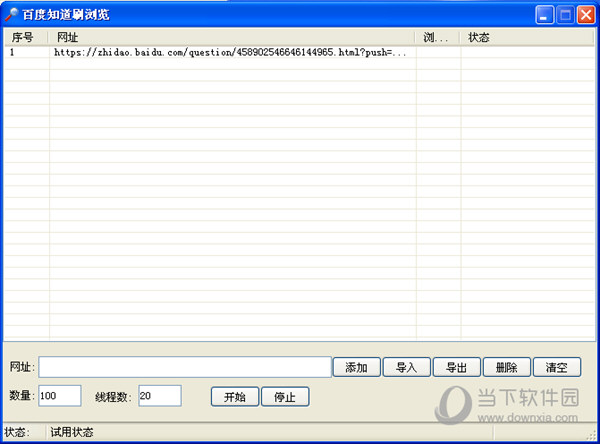Click the 浏... column header
Viewport: 600px width, 444px height.
point(438,37)
